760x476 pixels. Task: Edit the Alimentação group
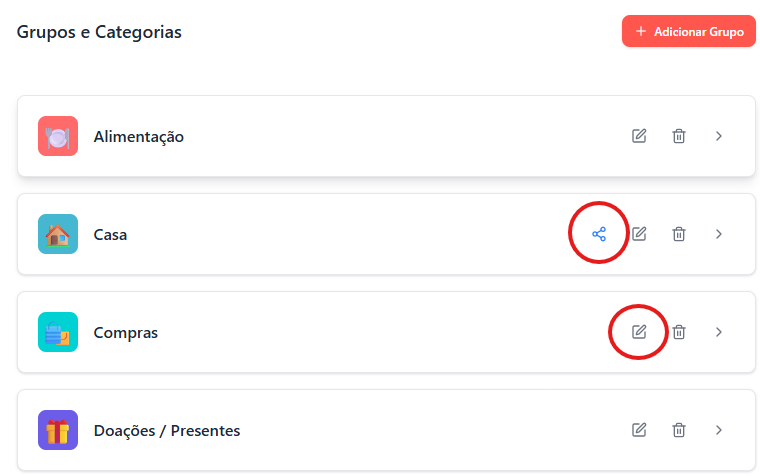pos(639,136)
